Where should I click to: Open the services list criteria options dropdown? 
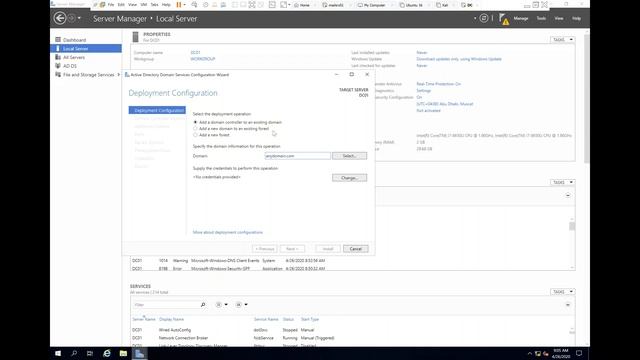[x=222, y=305]
